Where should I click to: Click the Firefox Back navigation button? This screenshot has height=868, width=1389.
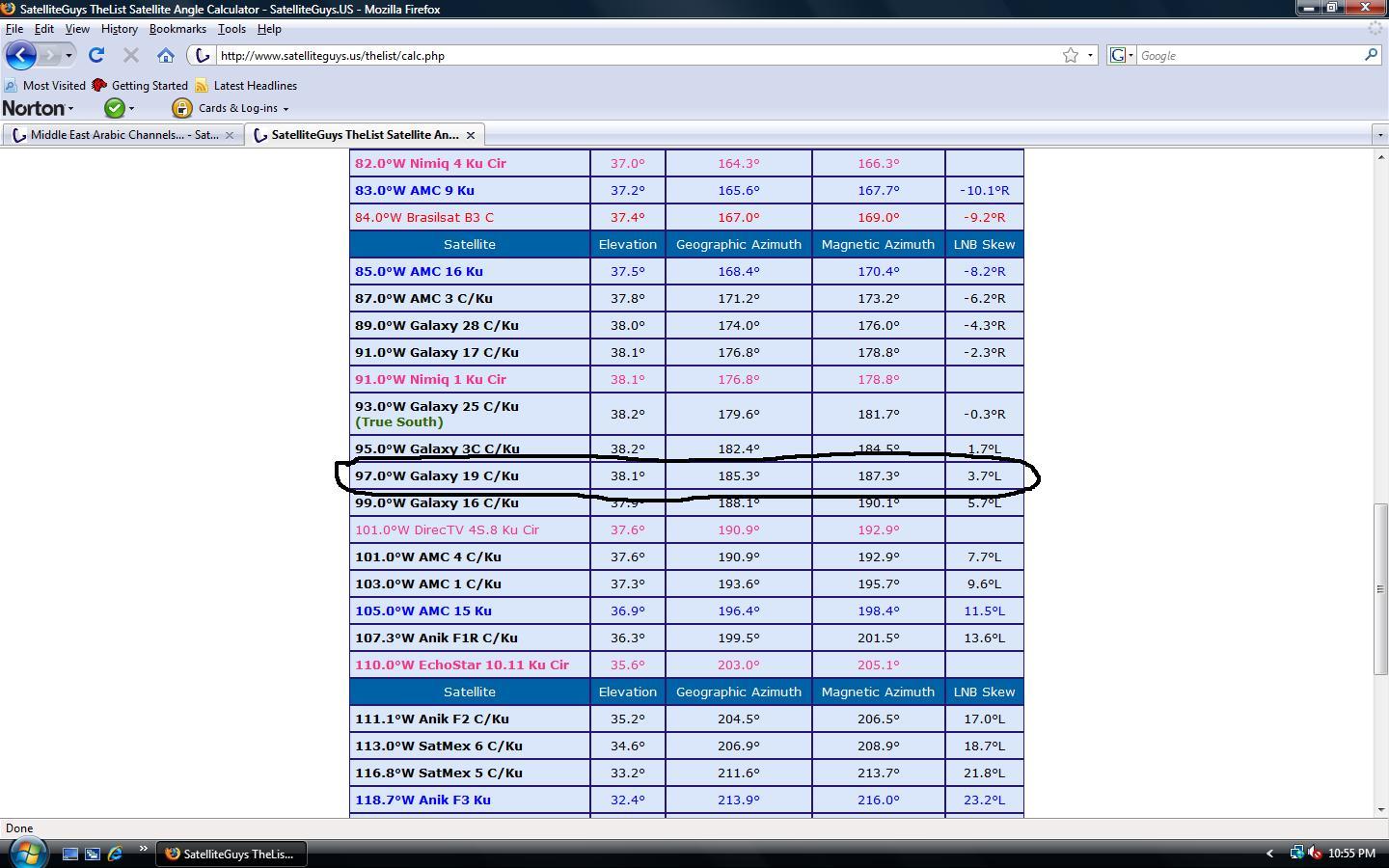tap(20, 55)
